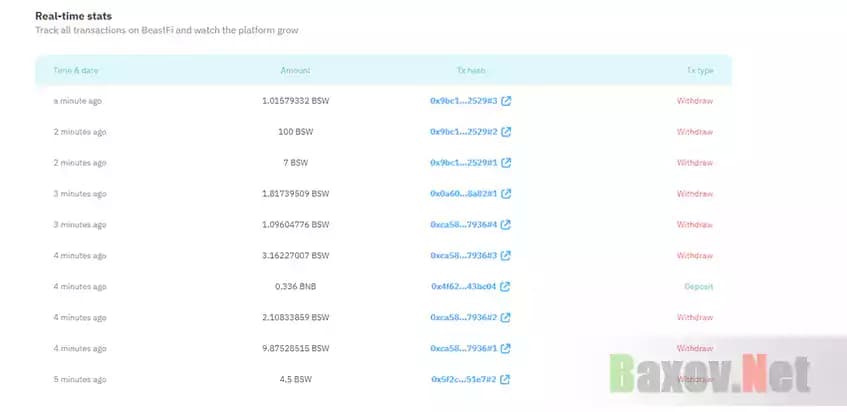Screen dimensions: 847x412
Task: Click external link icon beside 0xca58...7936#4
Action: point(506,225)
